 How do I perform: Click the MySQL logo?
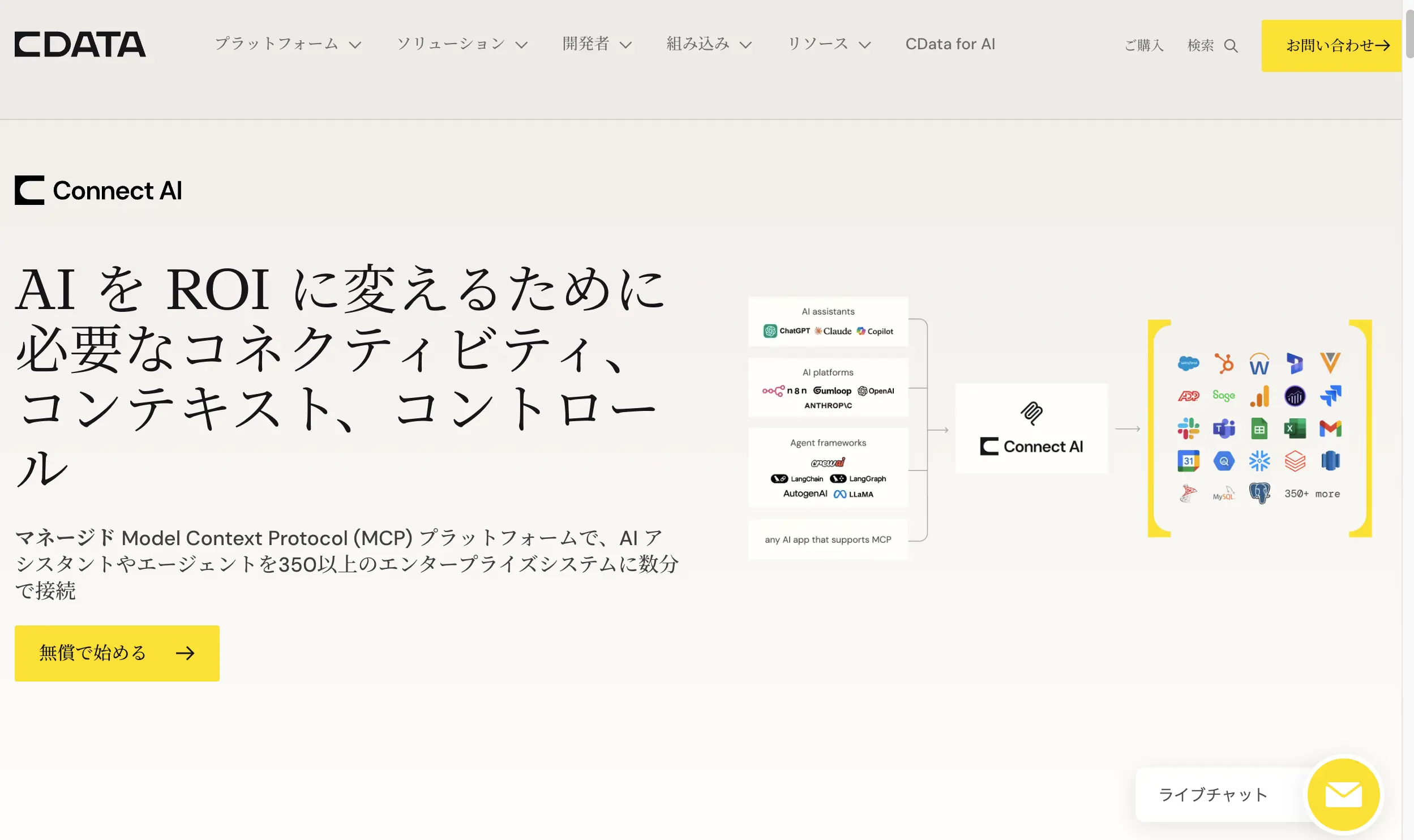pos(1223,494)
